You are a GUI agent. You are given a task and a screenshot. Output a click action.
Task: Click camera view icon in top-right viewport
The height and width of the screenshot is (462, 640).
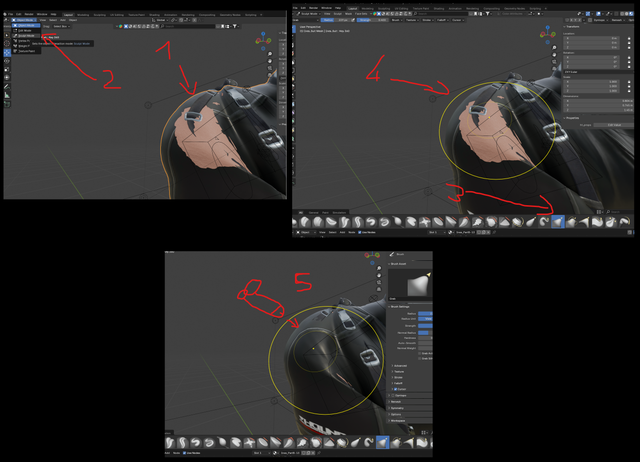(x=554, y=62)
